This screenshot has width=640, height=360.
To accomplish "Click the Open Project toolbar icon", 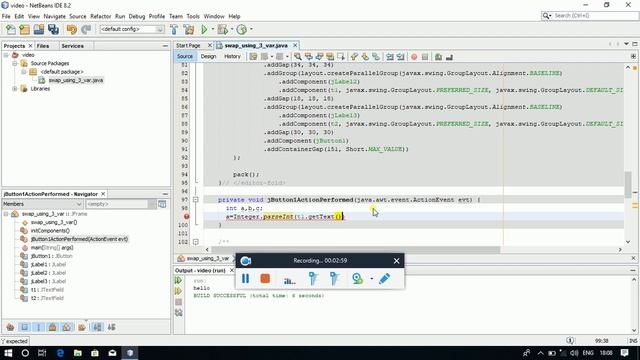I will click(x=39, y=29).
